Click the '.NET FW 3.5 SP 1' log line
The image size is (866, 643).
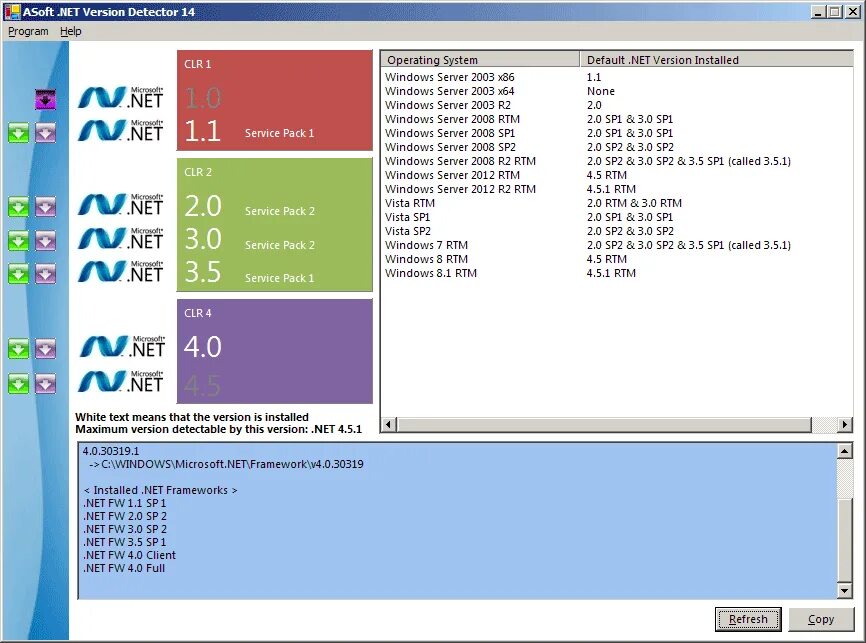tap(125, 542)
